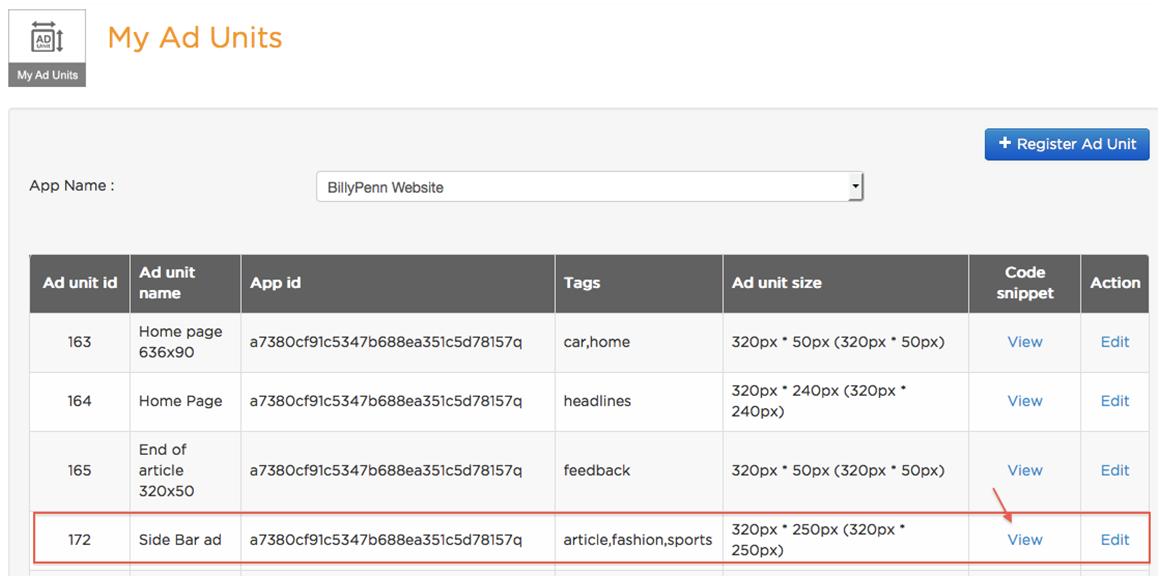
Task: Click the Code snippet column header
Action: 1025,283
